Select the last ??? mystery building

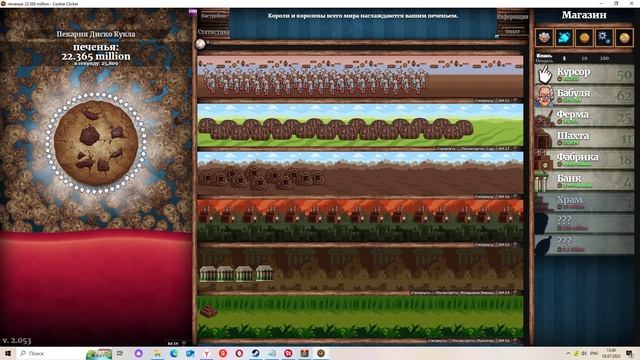point(584,244)
